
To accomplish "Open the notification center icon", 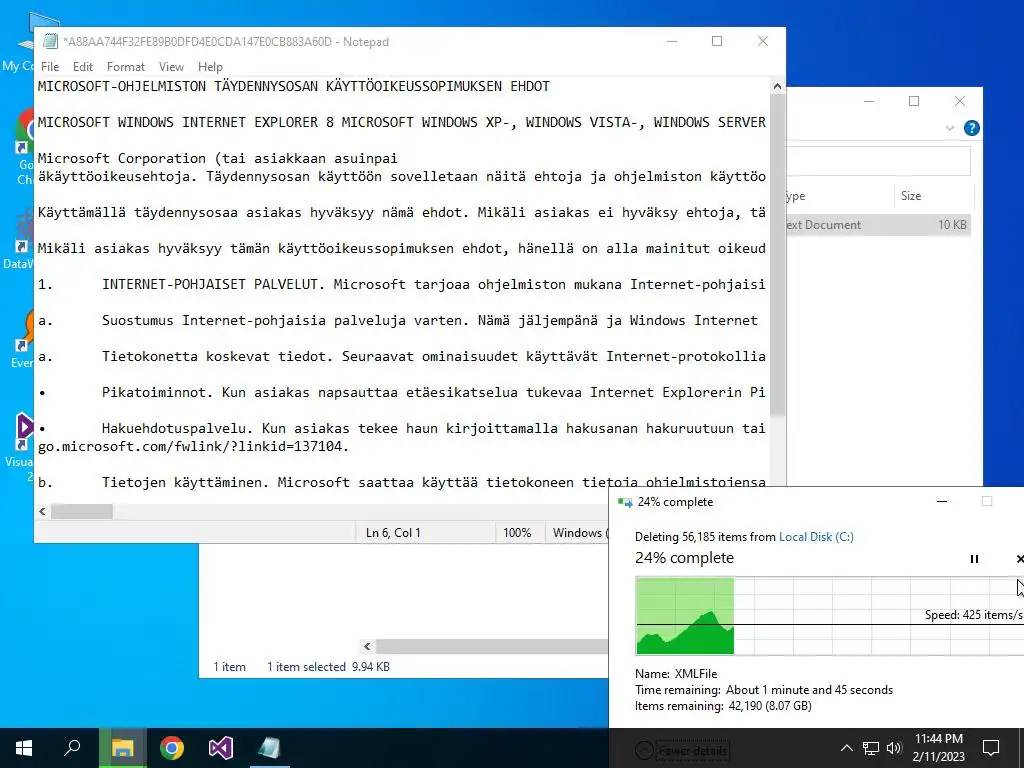I will click(x=991, y=748).
